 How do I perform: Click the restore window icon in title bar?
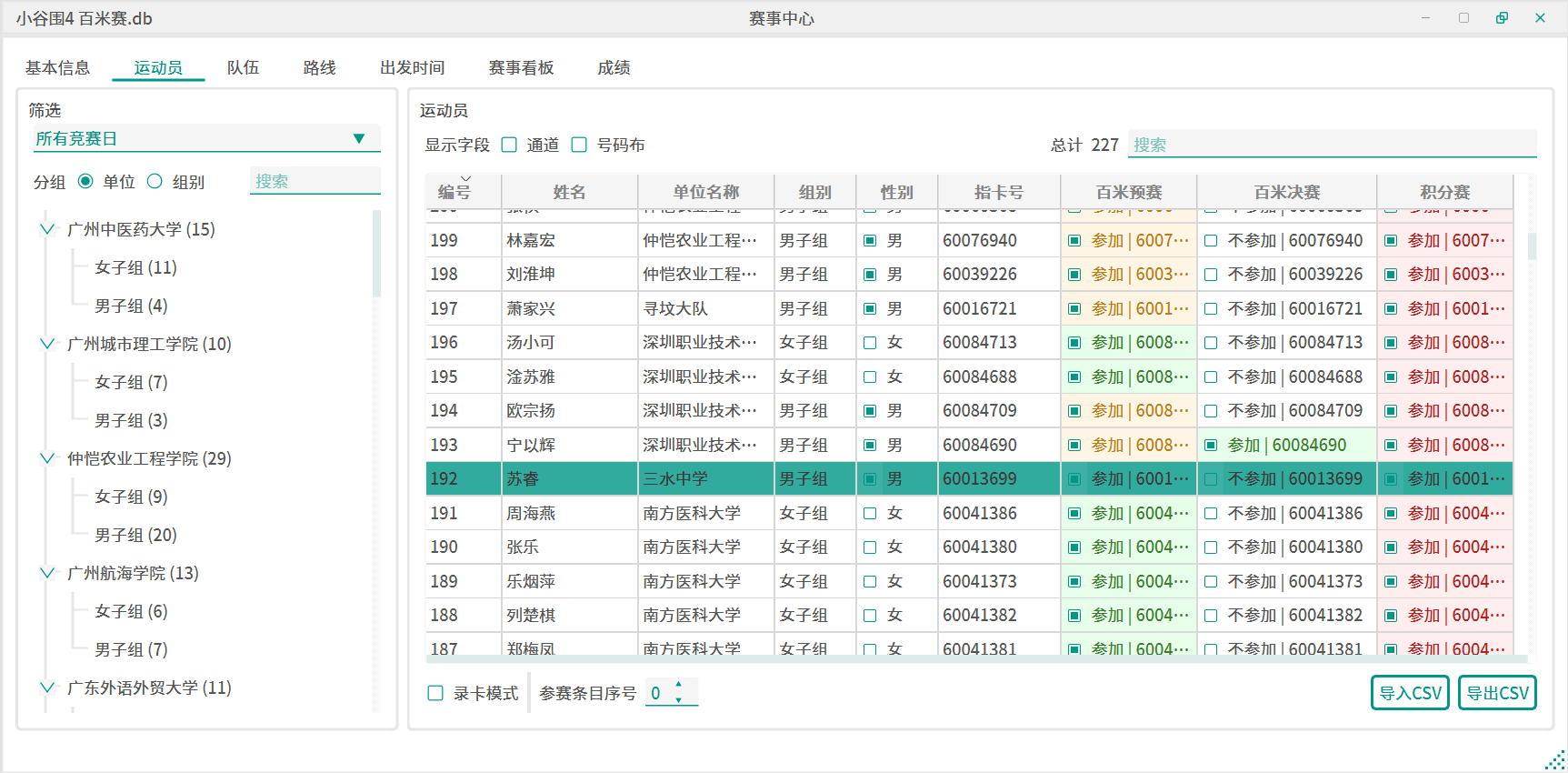click(x=1502, y=18)
